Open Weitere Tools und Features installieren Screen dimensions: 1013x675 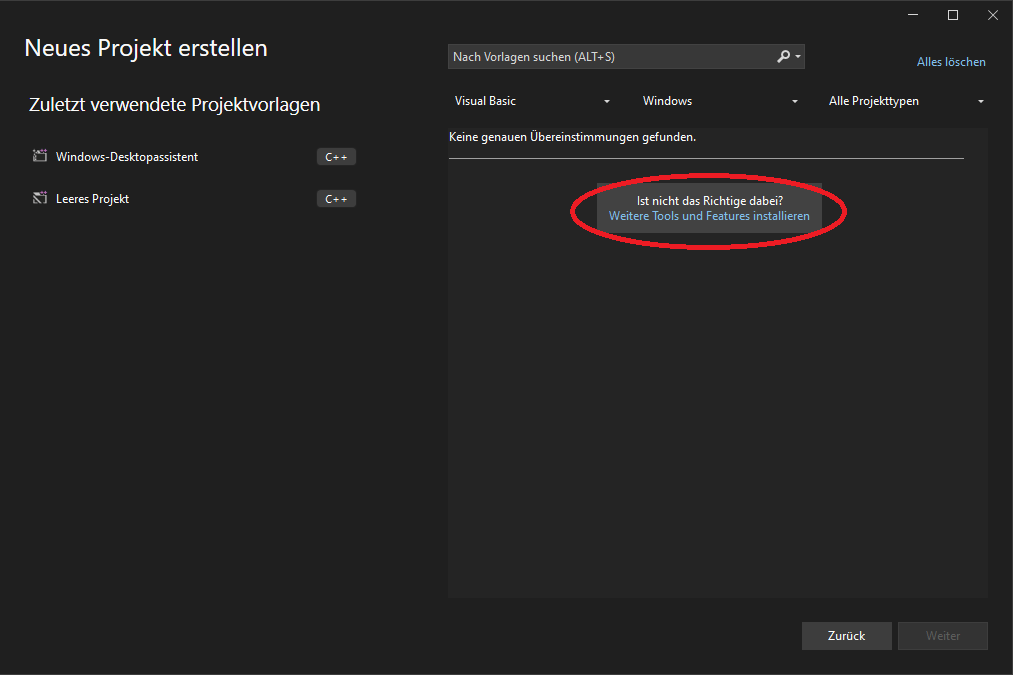point(709,216)
